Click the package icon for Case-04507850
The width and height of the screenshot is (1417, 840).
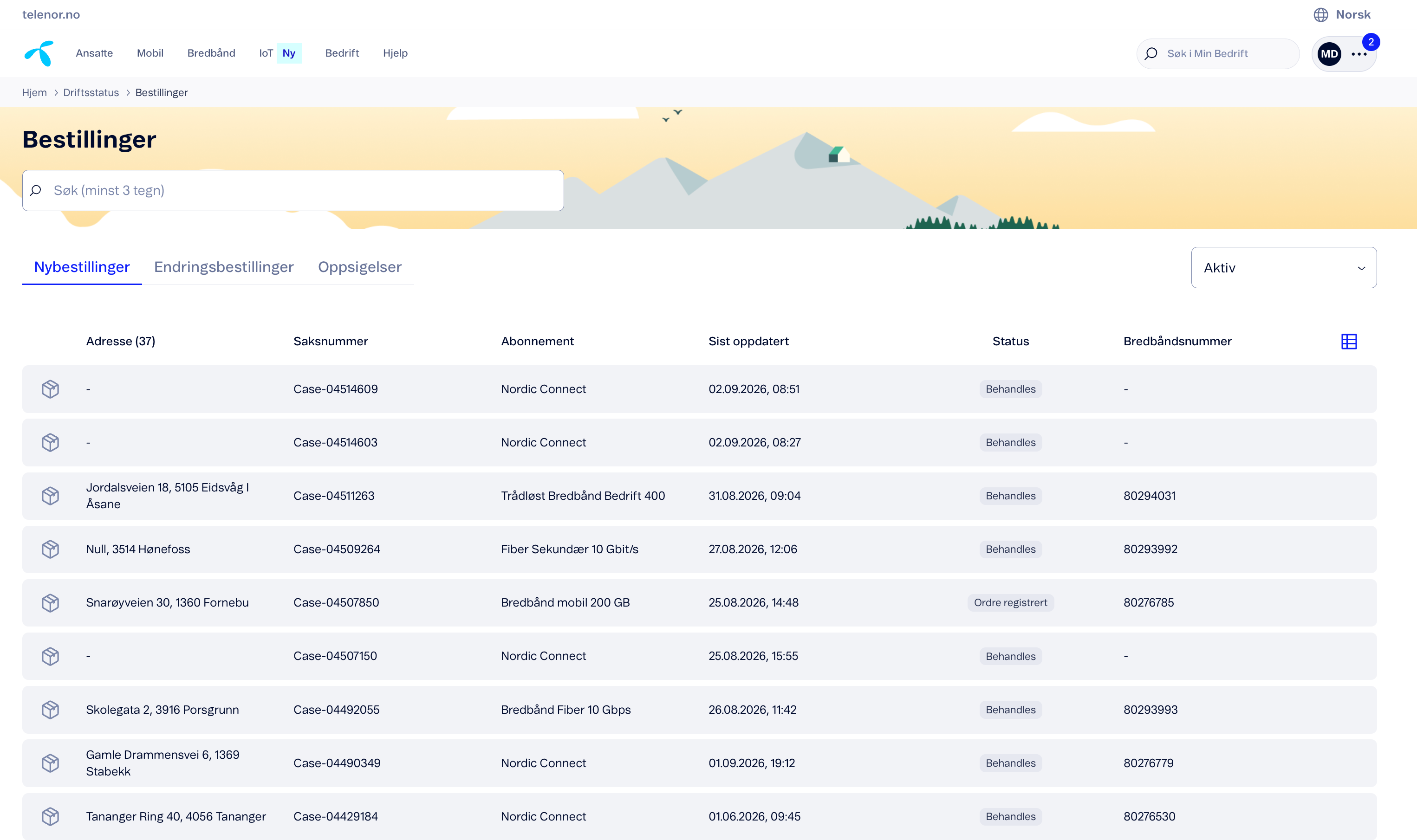(x=51, y=603)
